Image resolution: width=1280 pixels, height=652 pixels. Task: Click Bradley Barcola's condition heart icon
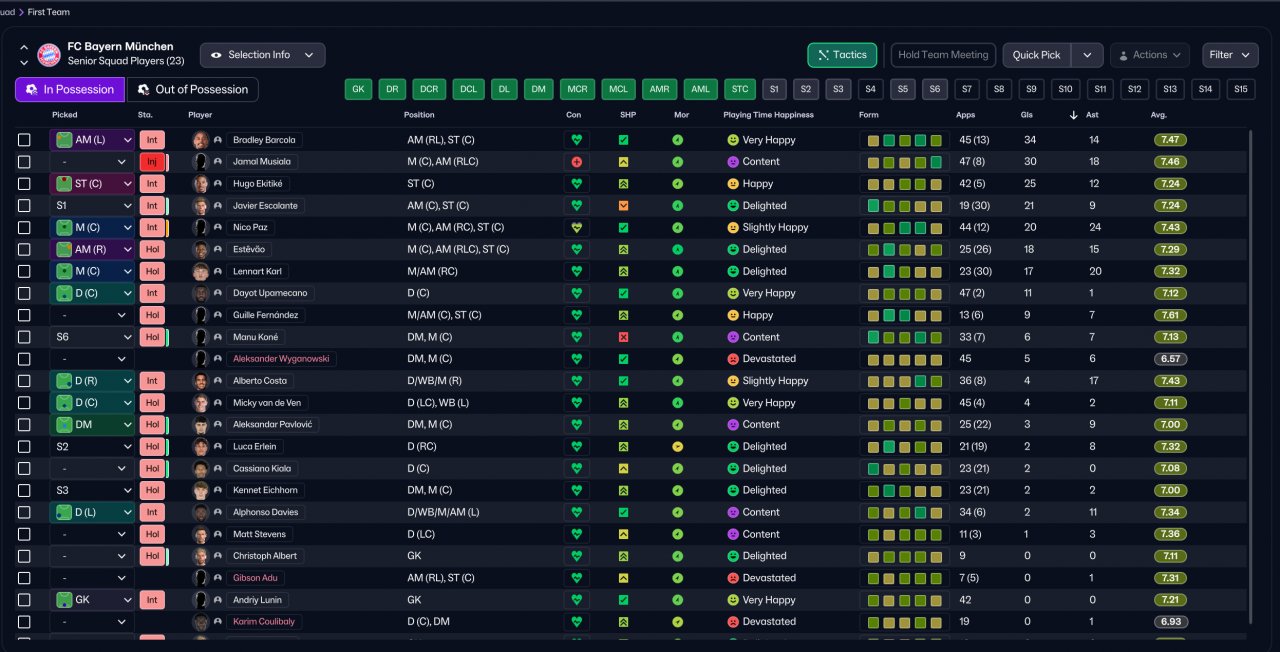(x=576, y=140)
